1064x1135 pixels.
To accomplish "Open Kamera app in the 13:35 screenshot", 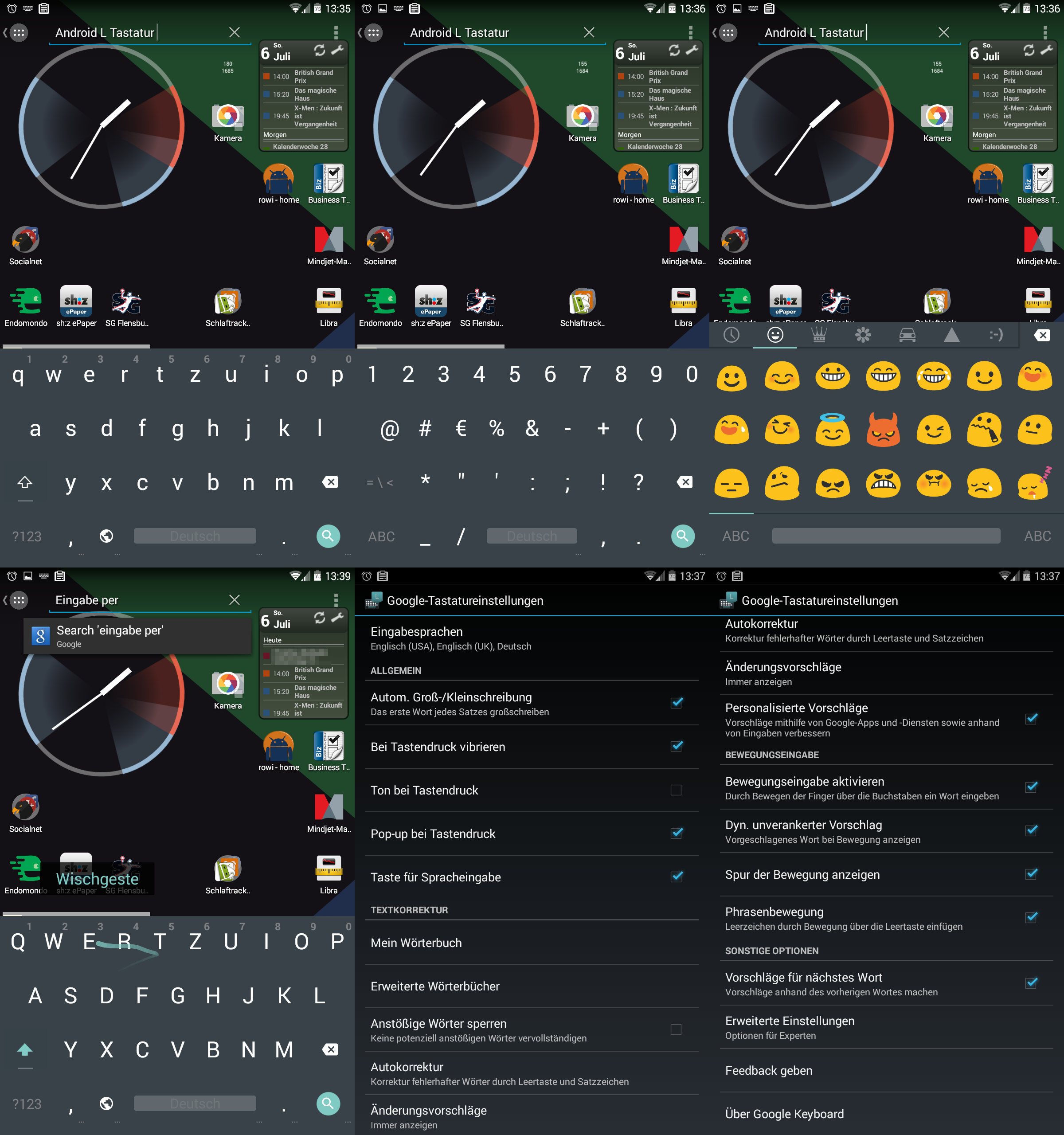I will click(228, 122).
